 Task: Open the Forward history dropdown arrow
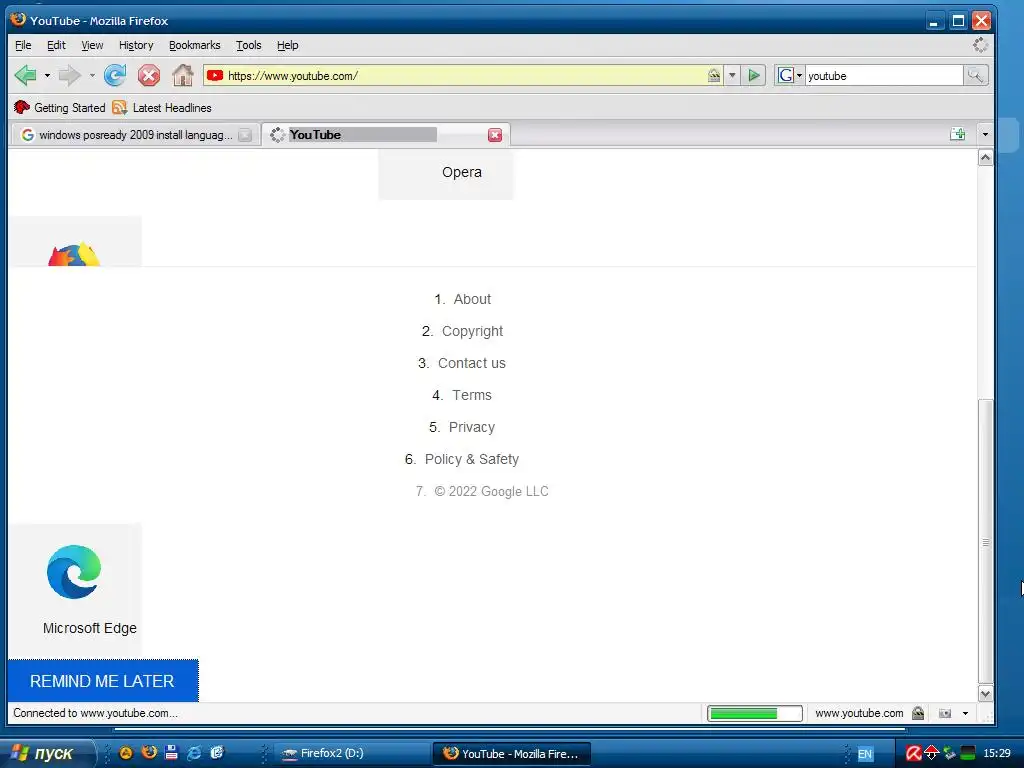pos(92,76)
